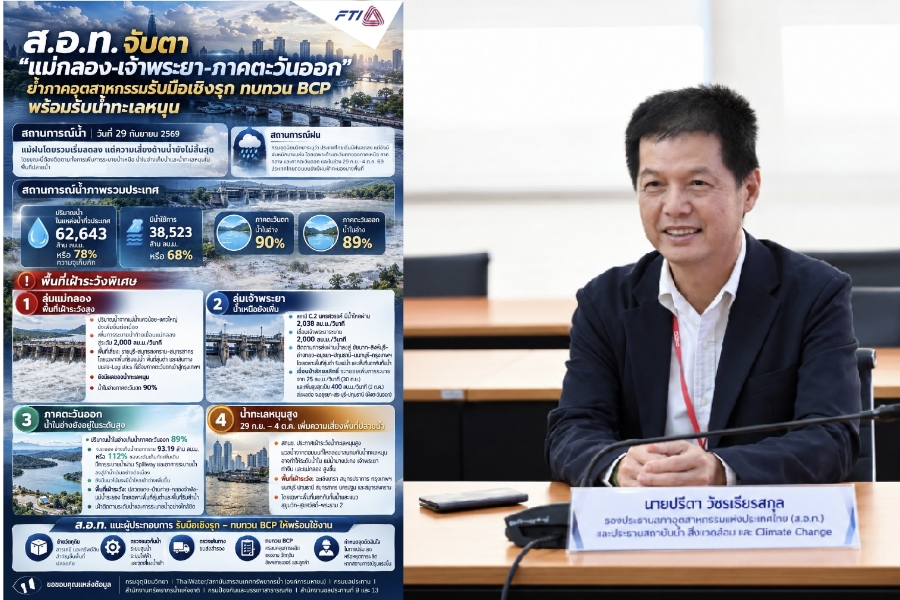Click the box package icon in BCP row
This screenshot has width=900, height=600.
38,548
